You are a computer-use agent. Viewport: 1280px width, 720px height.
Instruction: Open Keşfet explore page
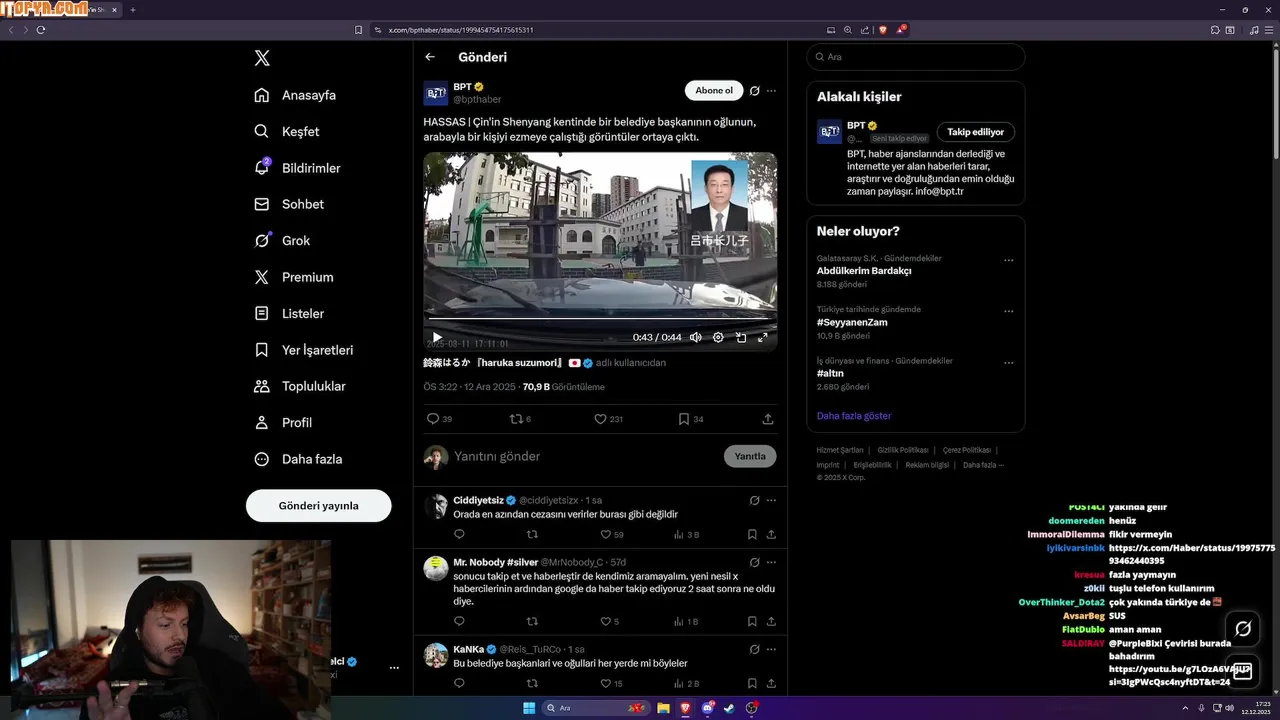point(287,131)
